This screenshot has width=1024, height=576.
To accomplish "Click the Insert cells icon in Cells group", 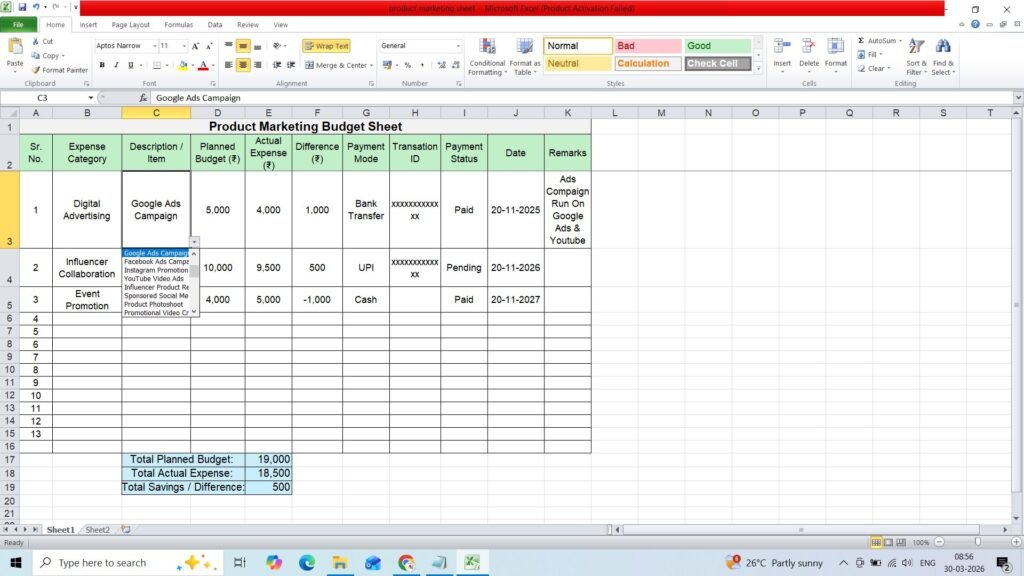I will point(782,47).
